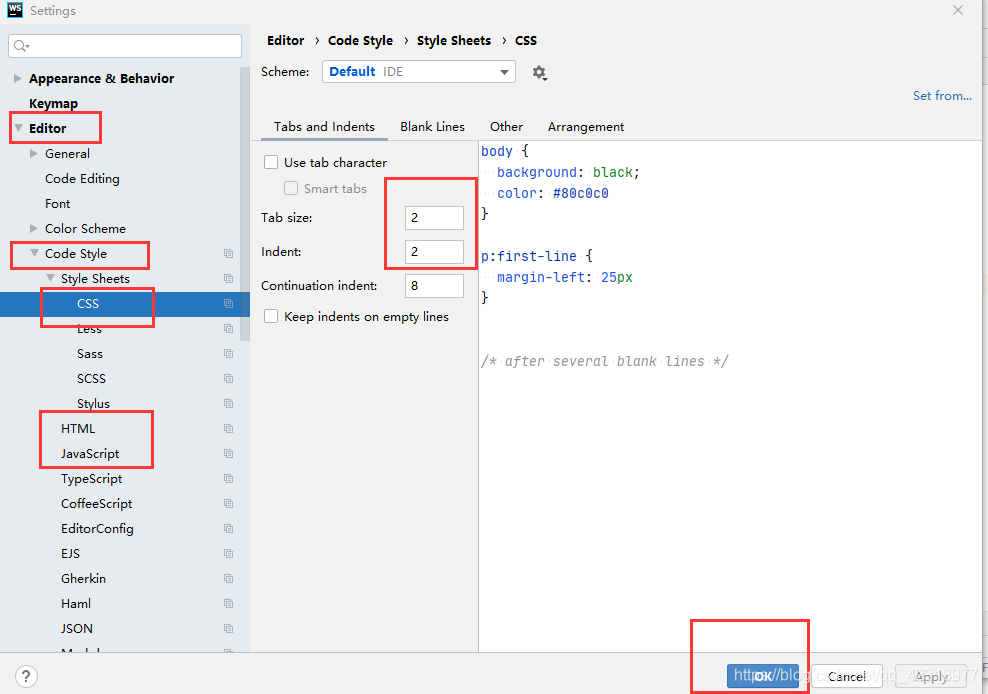Click the settings search box
This screenshot has width=988, height=694.
click(x=125, y=46)
